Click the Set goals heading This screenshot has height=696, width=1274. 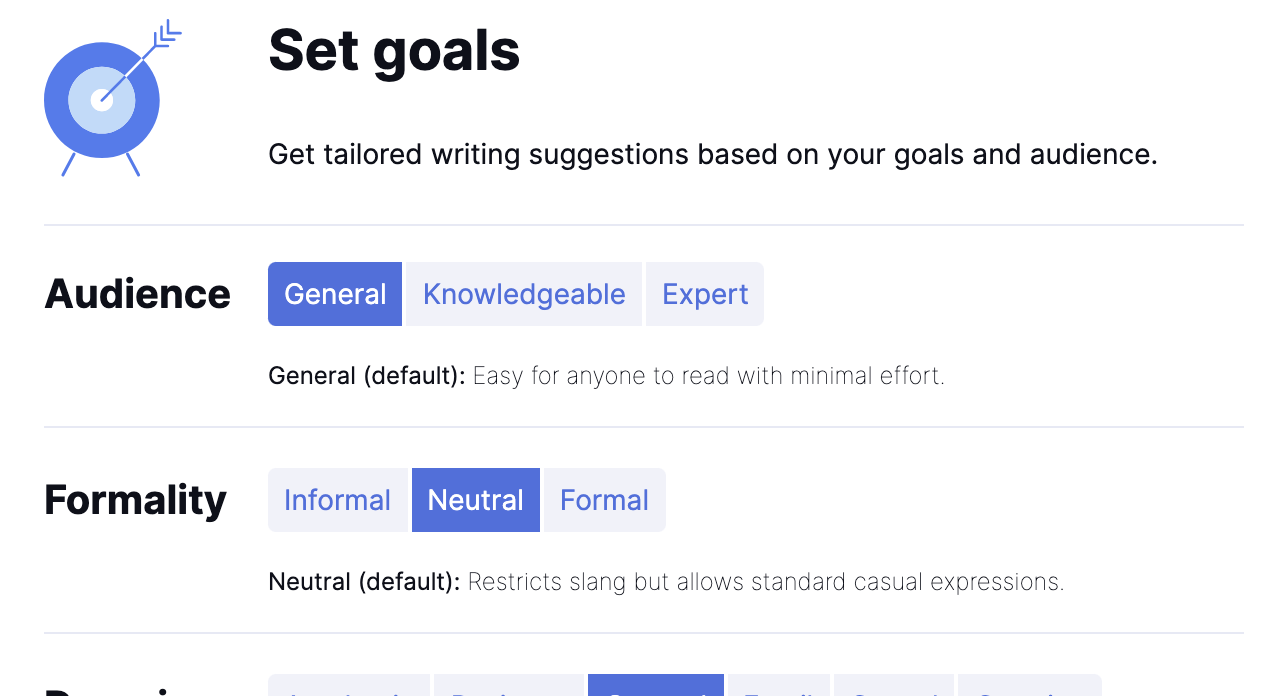point(394,50)
